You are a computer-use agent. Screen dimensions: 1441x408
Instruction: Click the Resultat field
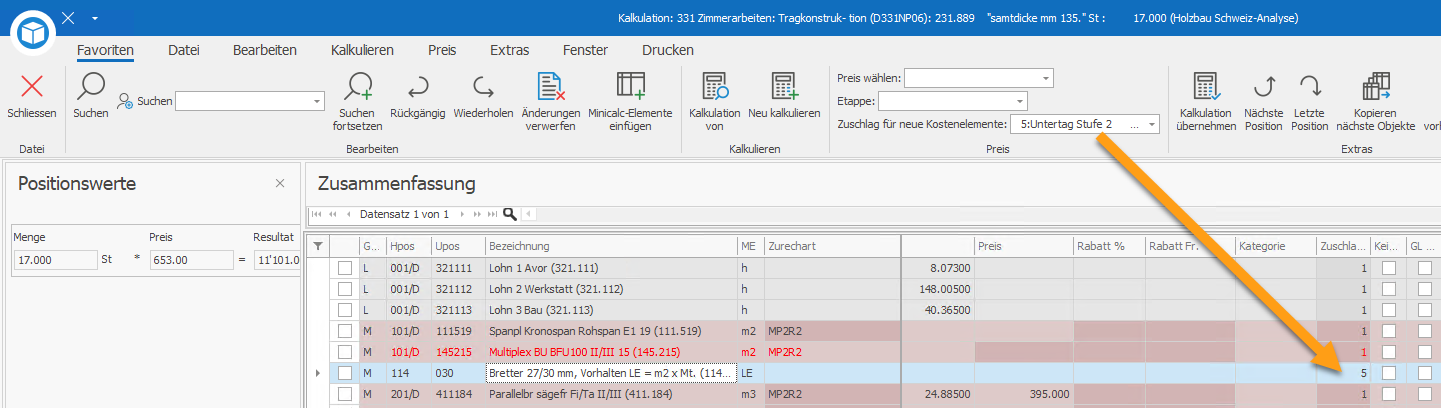(276, 260)
